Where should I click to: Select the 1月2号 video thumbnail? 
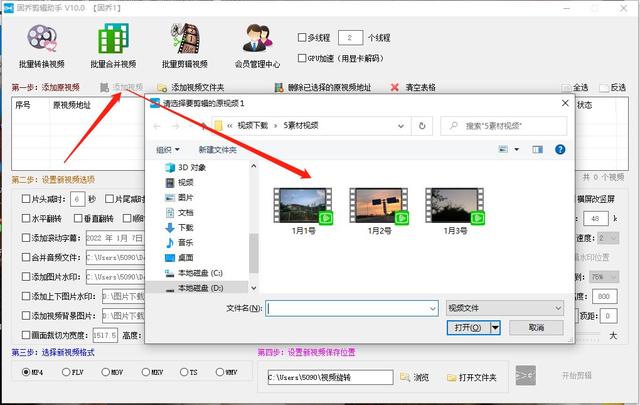tap(379, 205)
